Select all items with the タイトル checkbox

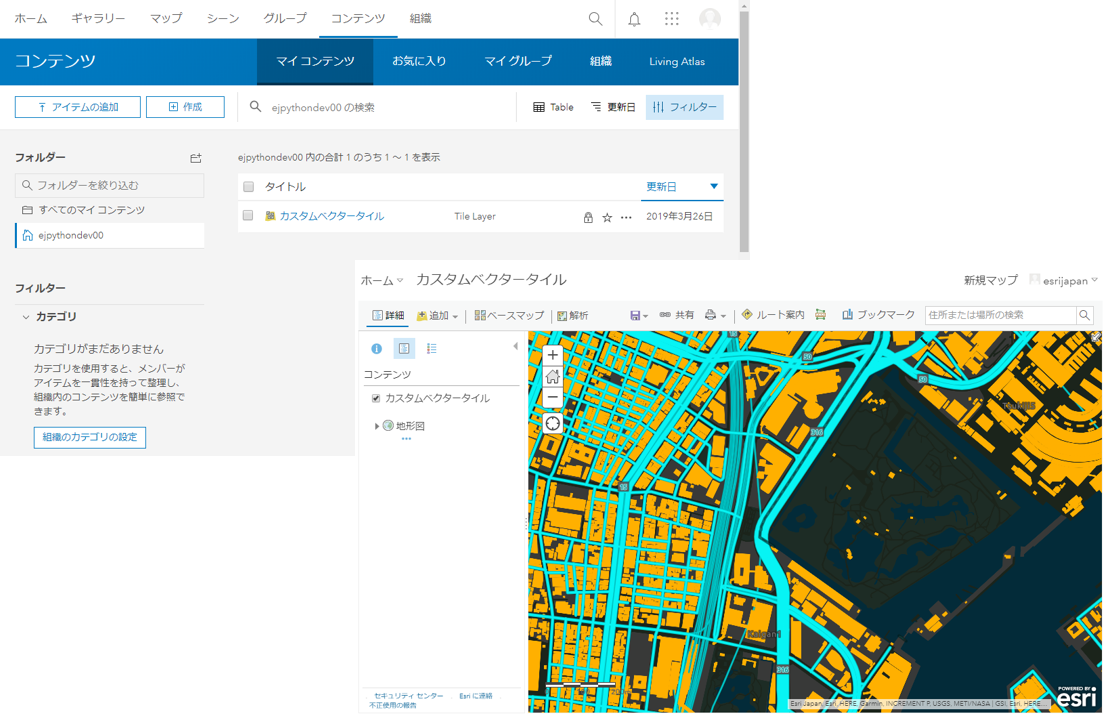(x=248, y=187)
